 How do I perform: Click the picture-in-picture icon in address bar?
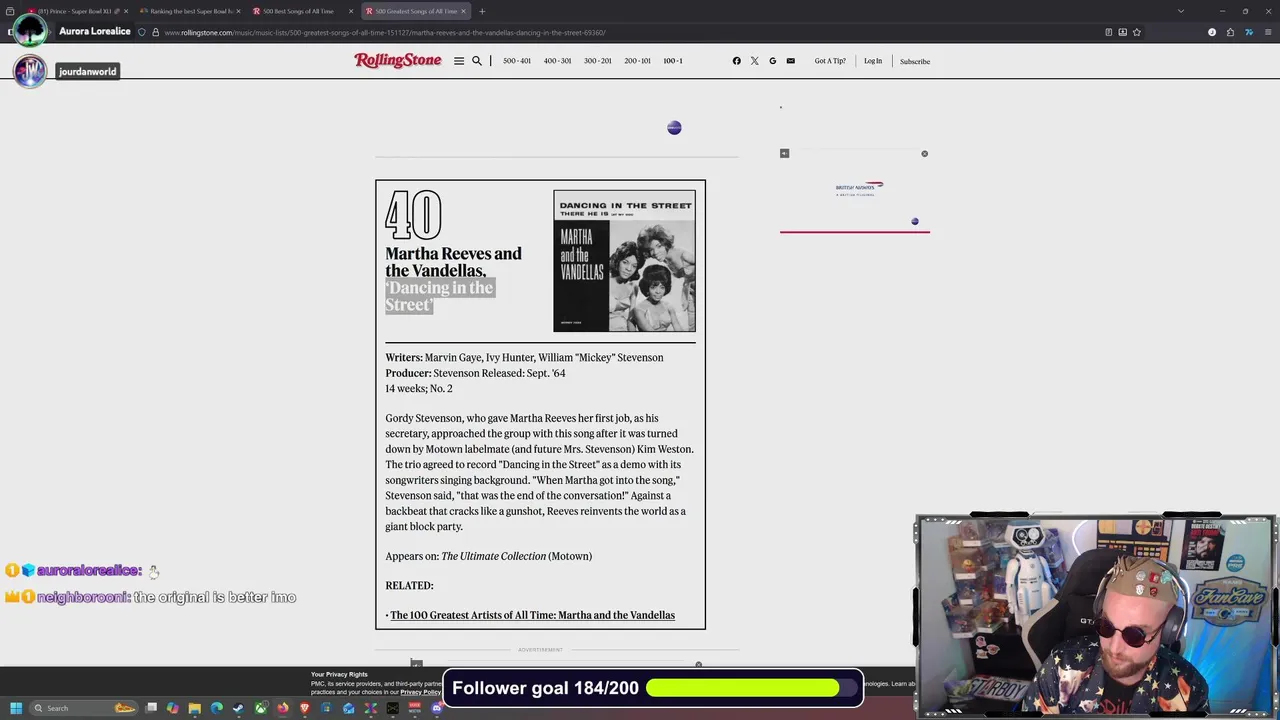1123,32
